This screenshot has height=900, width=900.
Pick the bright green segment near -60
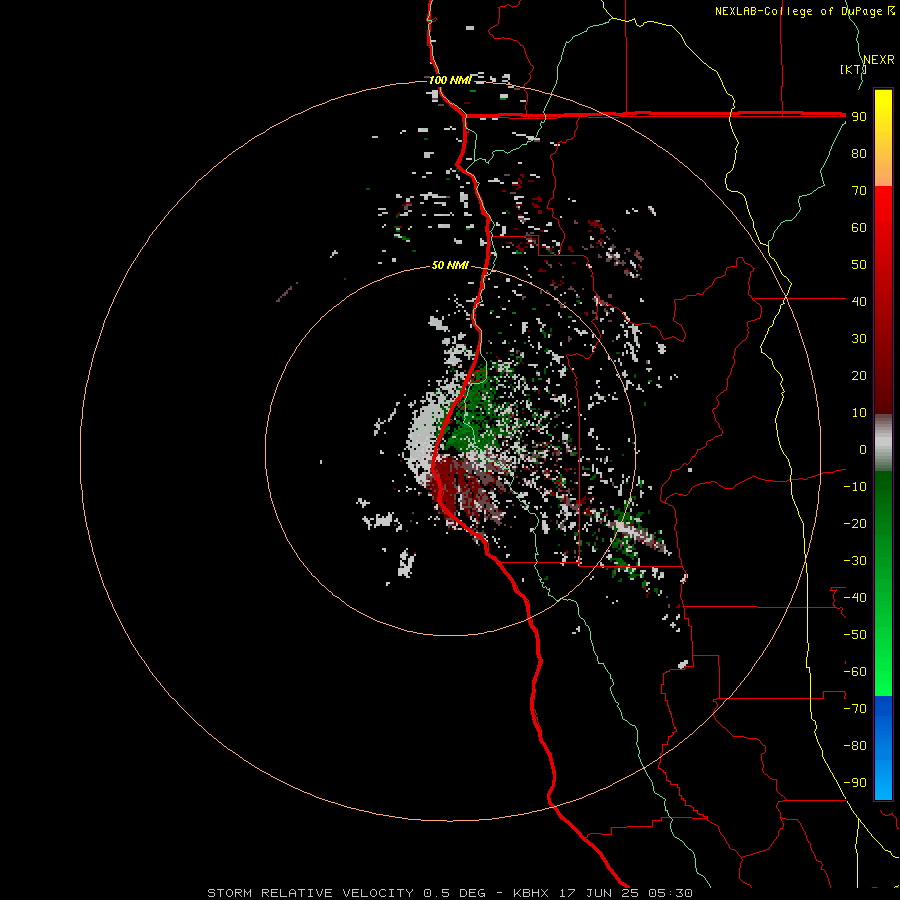tap(883, 672)
